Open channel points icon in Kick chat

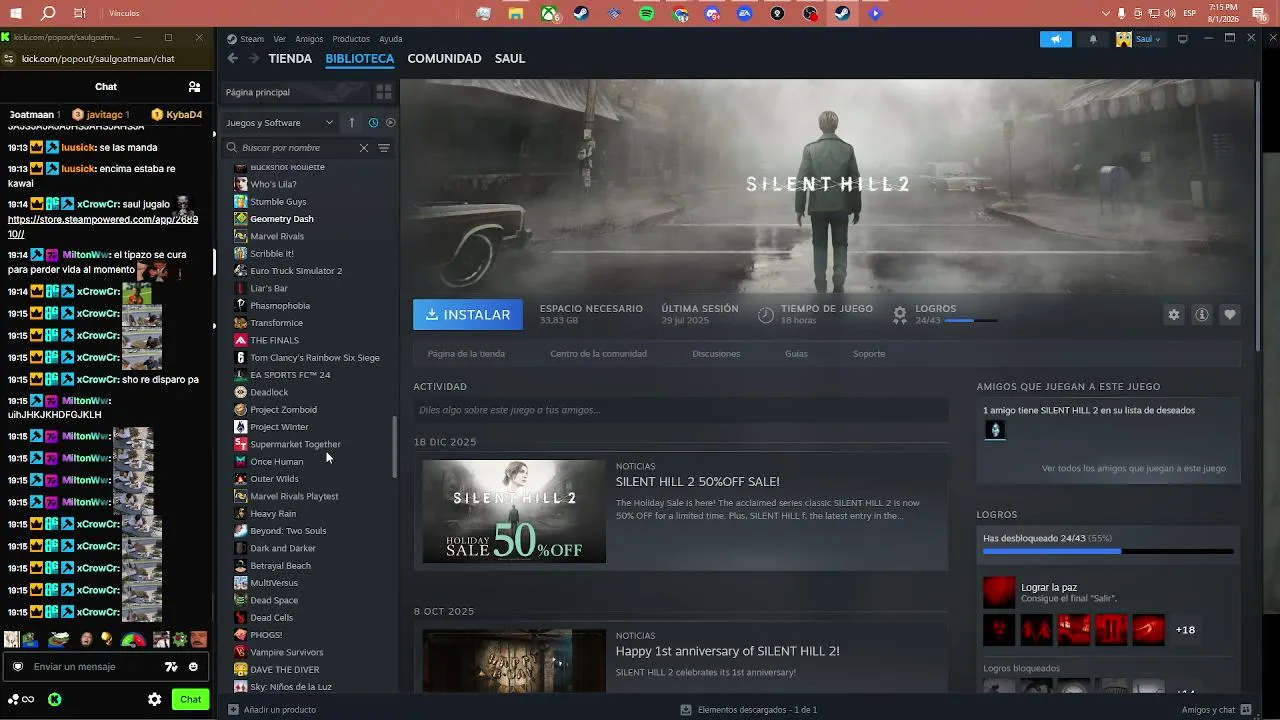21,700
